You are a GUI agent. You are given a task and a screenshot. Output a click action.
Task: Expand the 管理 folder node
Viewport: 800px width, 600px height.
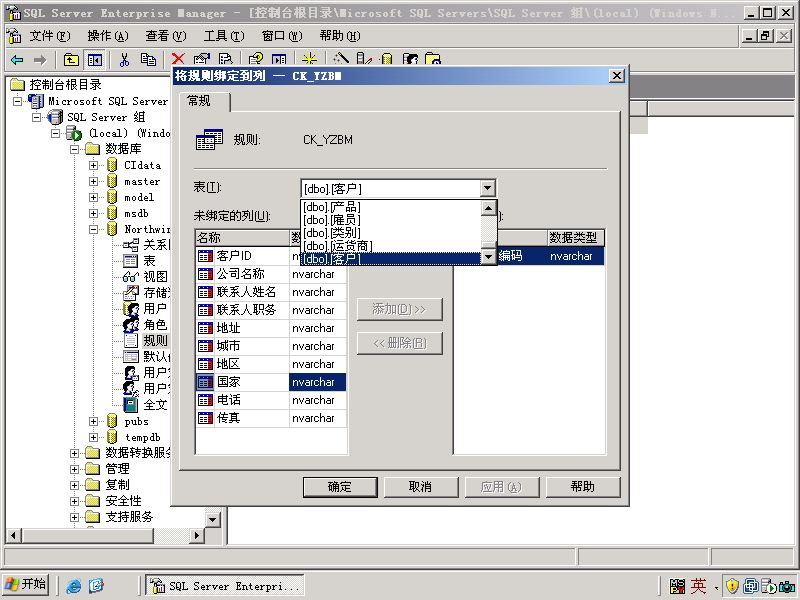74,469
